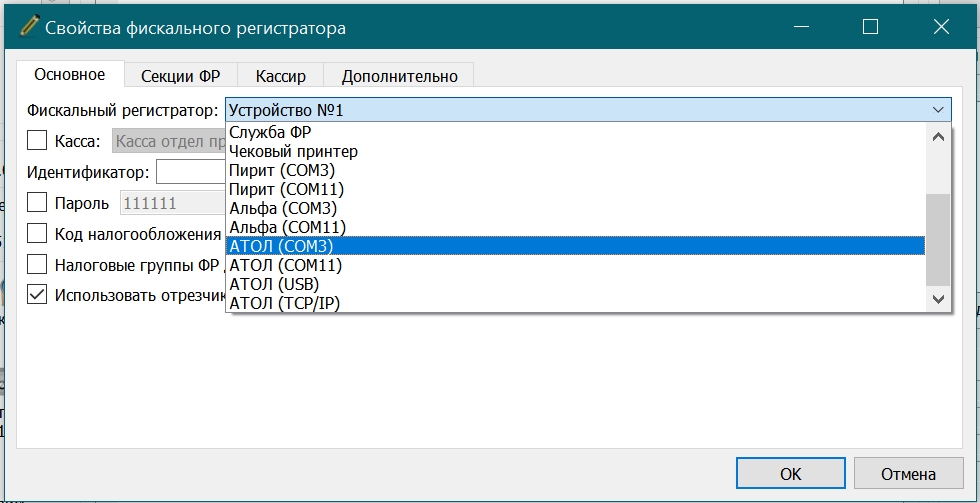The height and width of the screenshot is (503, 980).
Task: Choose АТОЛ (COM11) from the list
Action: (x=575, y=265)
